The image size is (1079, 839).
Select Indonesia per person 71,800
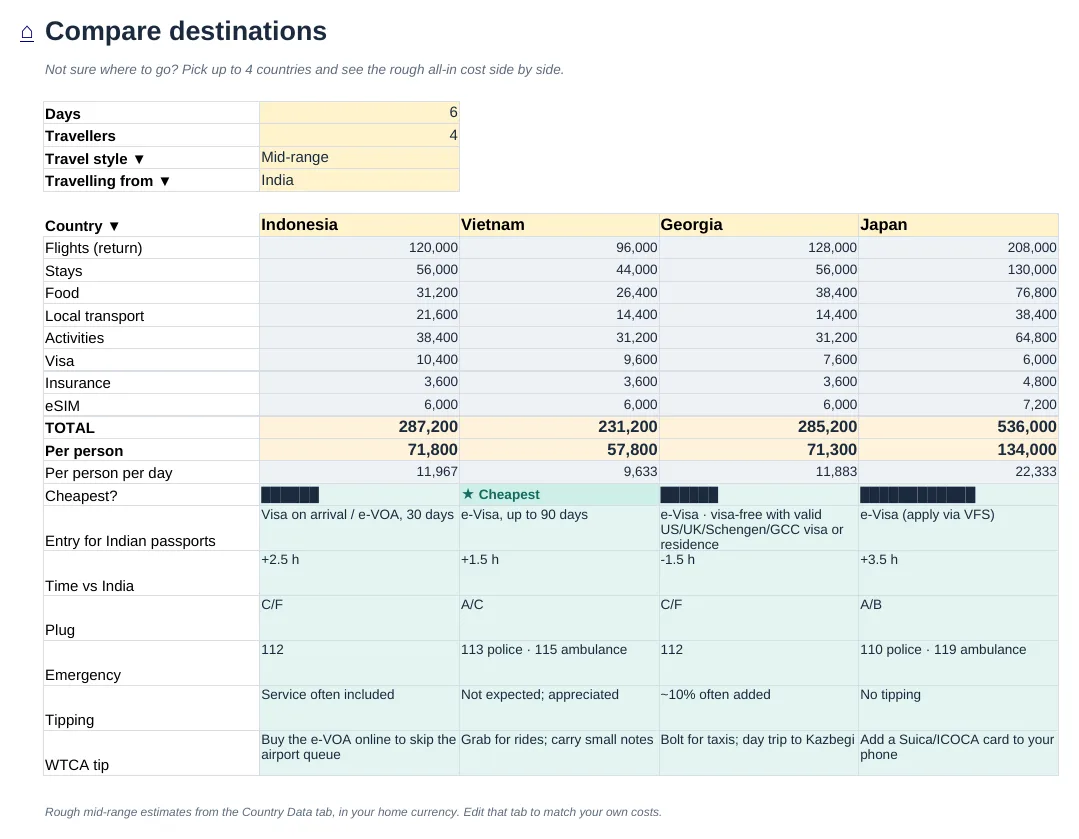tap(359, 449)
